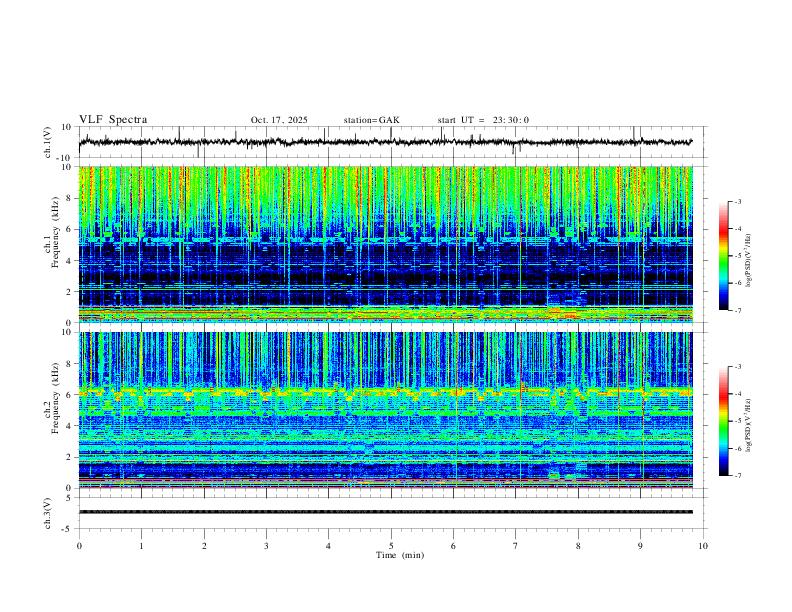This screenshot has height=612, width=792.
Task: Click the "-5" tick on ch.3(V) axis
Action: click(x=68, y=529)
